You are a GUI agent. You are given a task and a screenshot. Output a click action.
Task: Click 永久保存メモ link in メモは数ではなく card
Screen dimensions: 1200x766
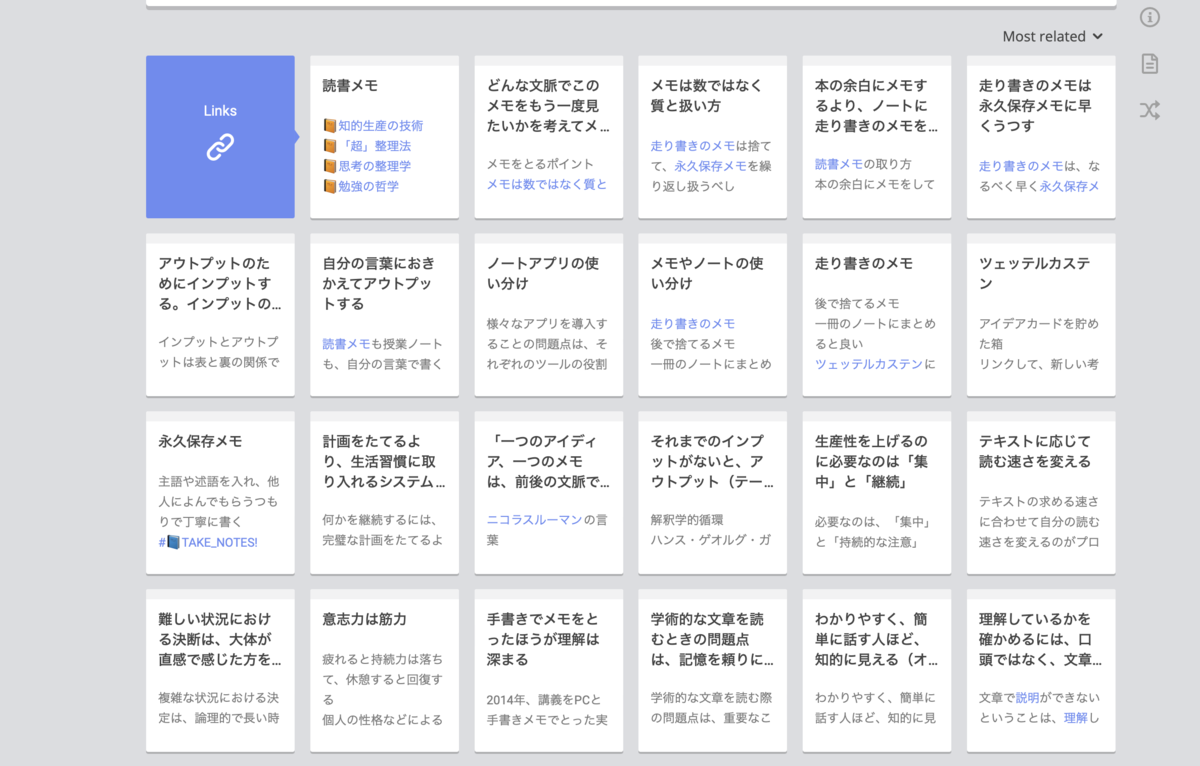711,166
